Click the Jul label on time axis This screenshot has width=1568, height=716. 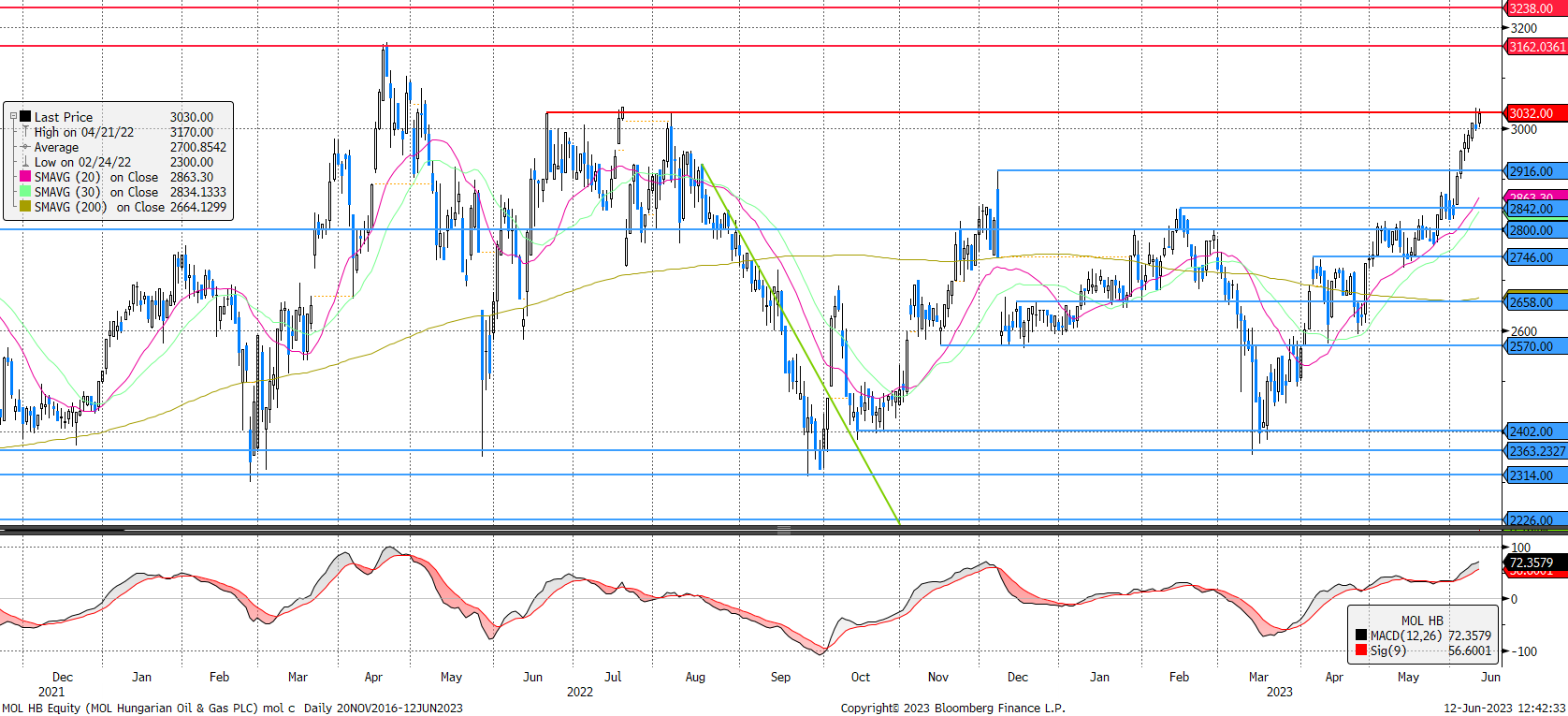pyautogui.click(x=613, y=677)
